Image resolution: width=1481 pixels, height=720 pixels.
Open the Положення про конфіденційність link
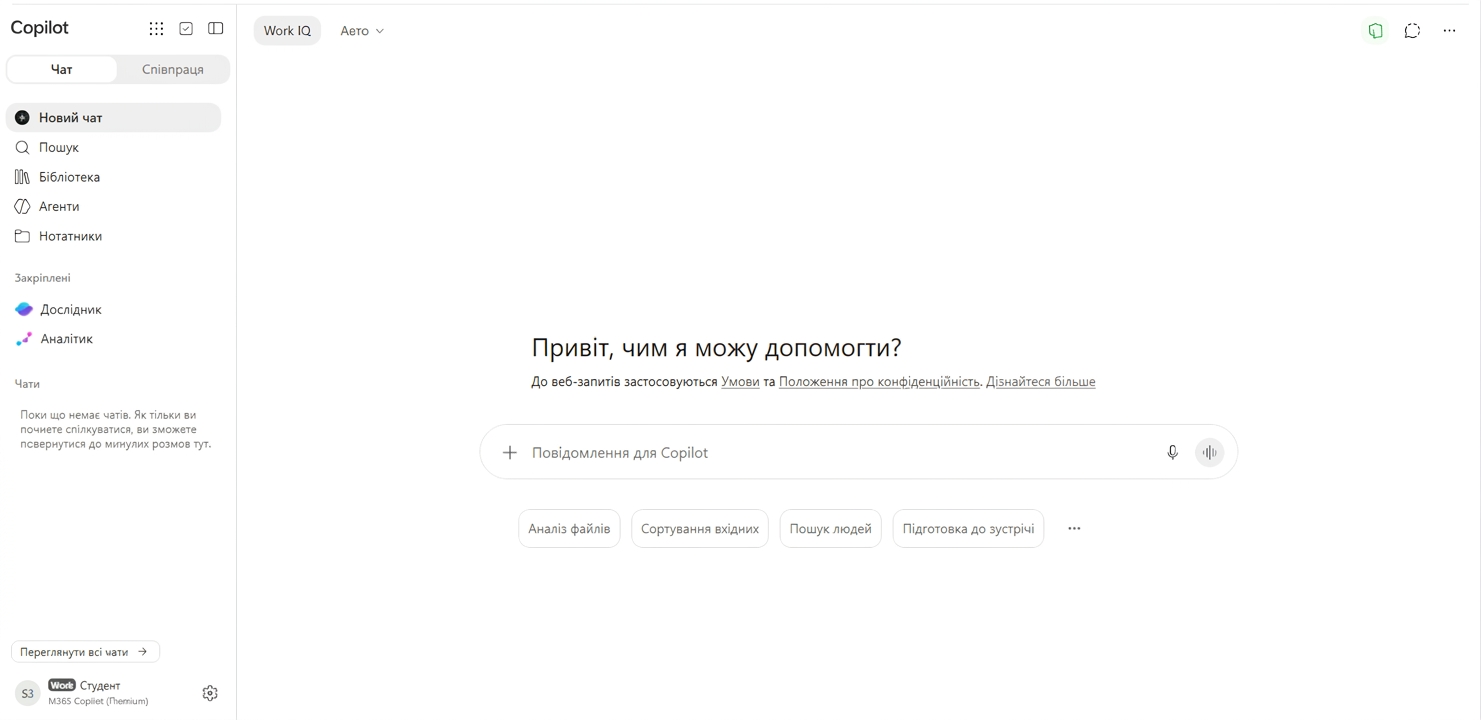pyautogui.click(x=879, y=382)
